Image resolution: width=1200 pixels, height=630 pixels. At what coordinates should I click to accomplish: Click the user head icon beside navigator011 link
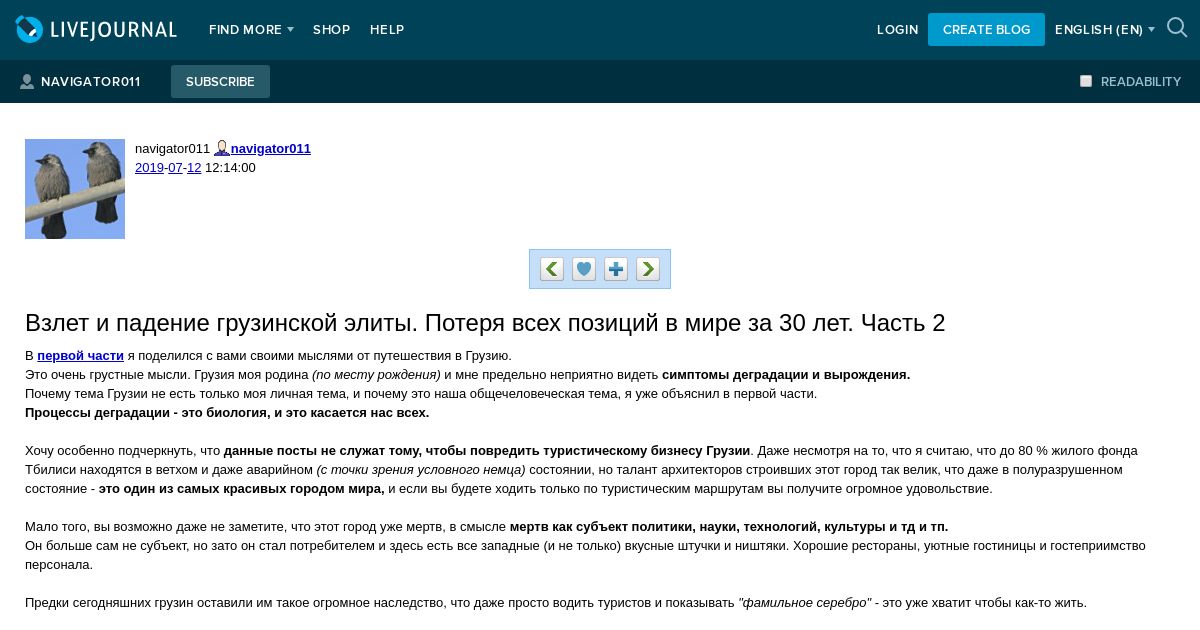222,148
